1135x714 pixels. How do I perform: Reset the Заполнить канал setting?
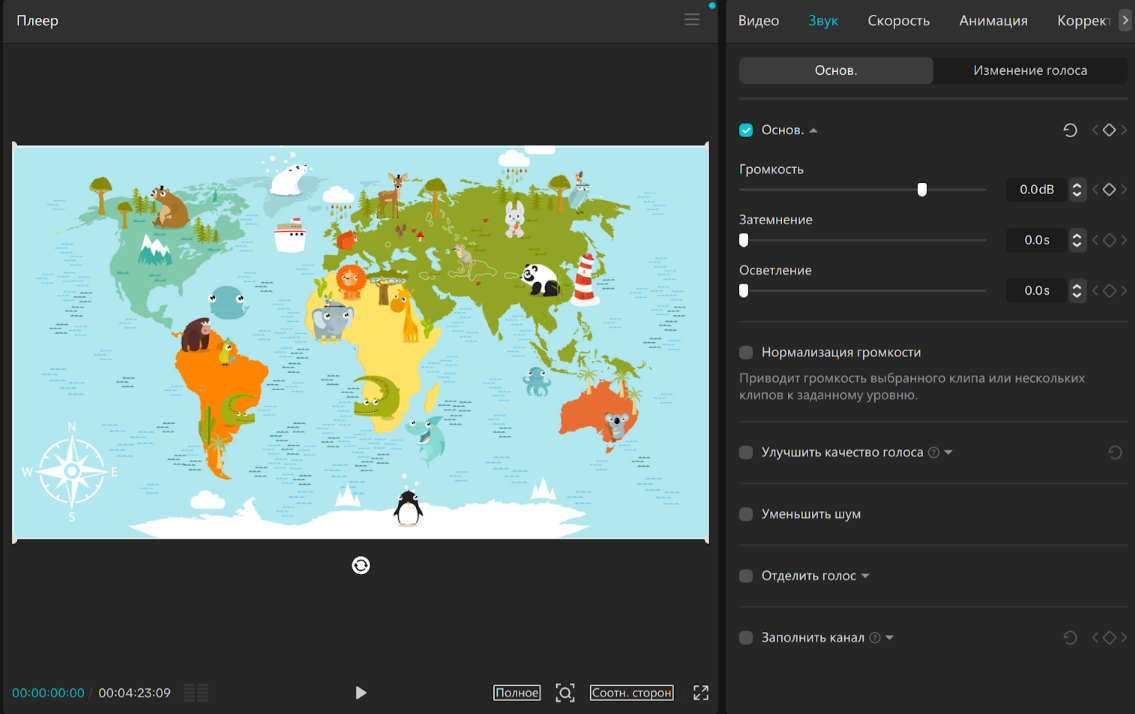coord(1070,638)
